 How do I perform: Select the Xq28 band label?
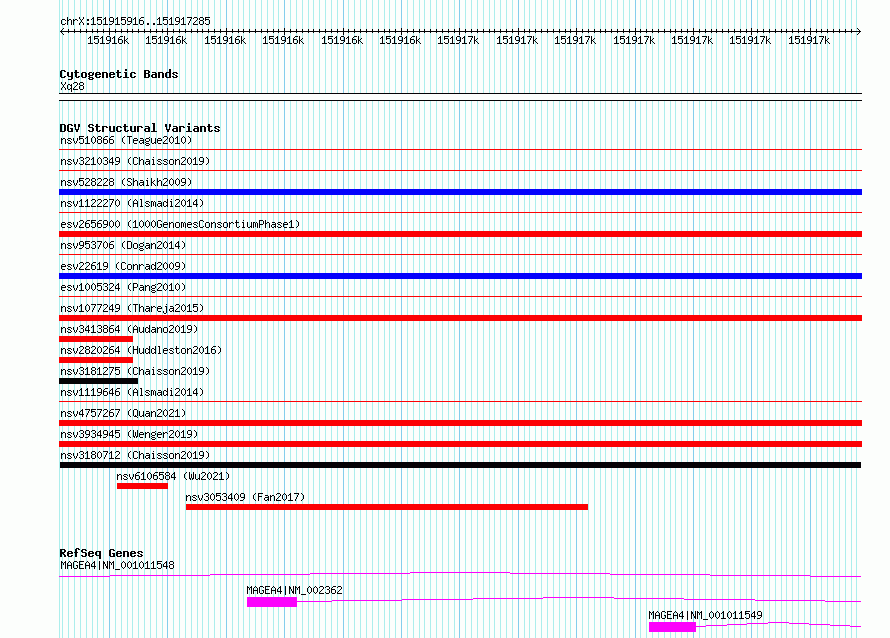[72, 86]
